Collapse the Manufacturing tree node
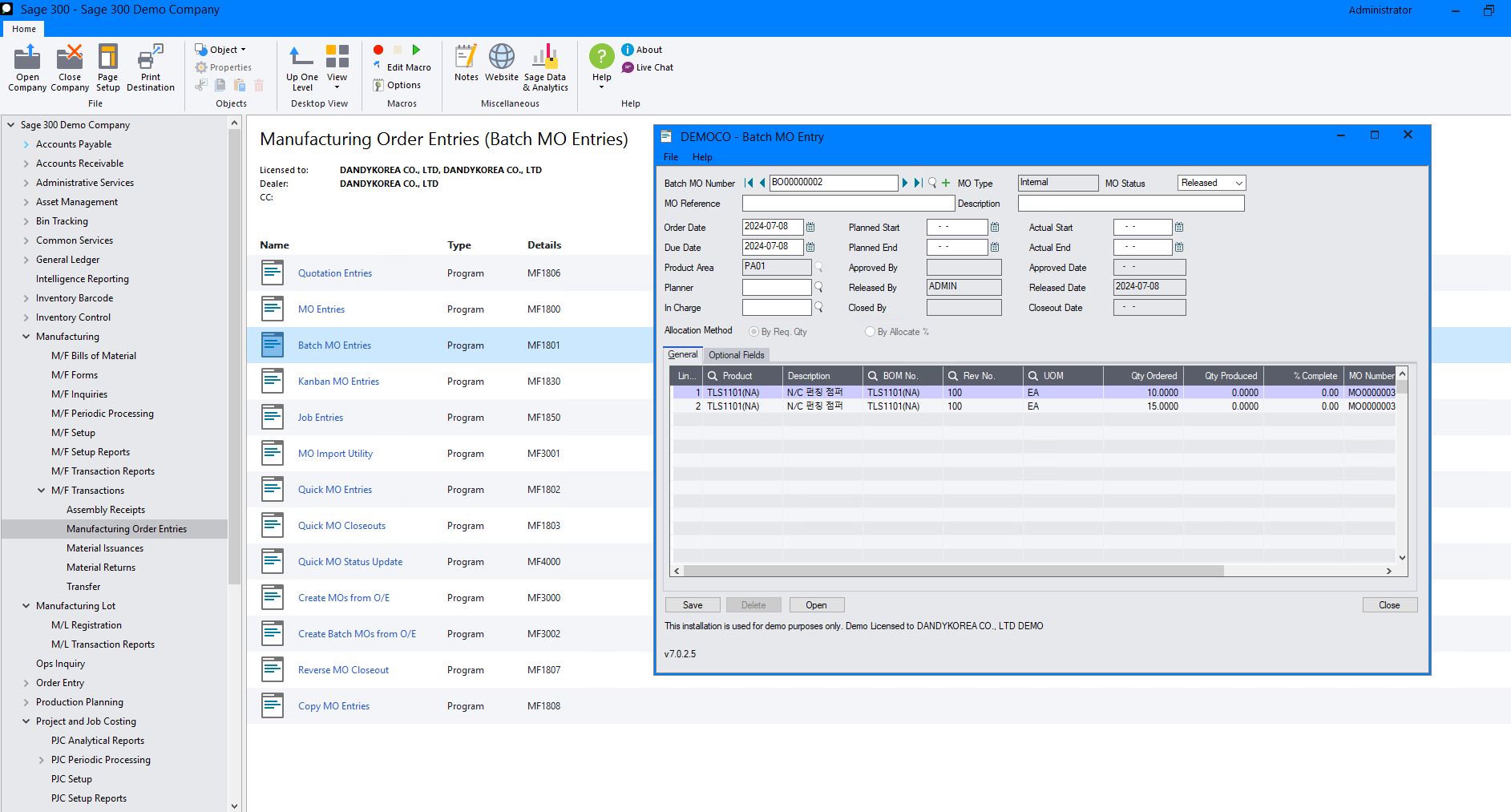Image resolution: width=1511 pixels, height=812 pixels. point(26,337)
